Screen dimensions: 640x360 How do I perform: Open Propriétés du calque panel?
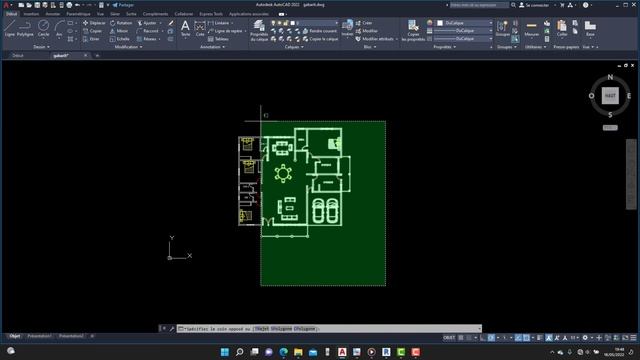click(259, 31)
